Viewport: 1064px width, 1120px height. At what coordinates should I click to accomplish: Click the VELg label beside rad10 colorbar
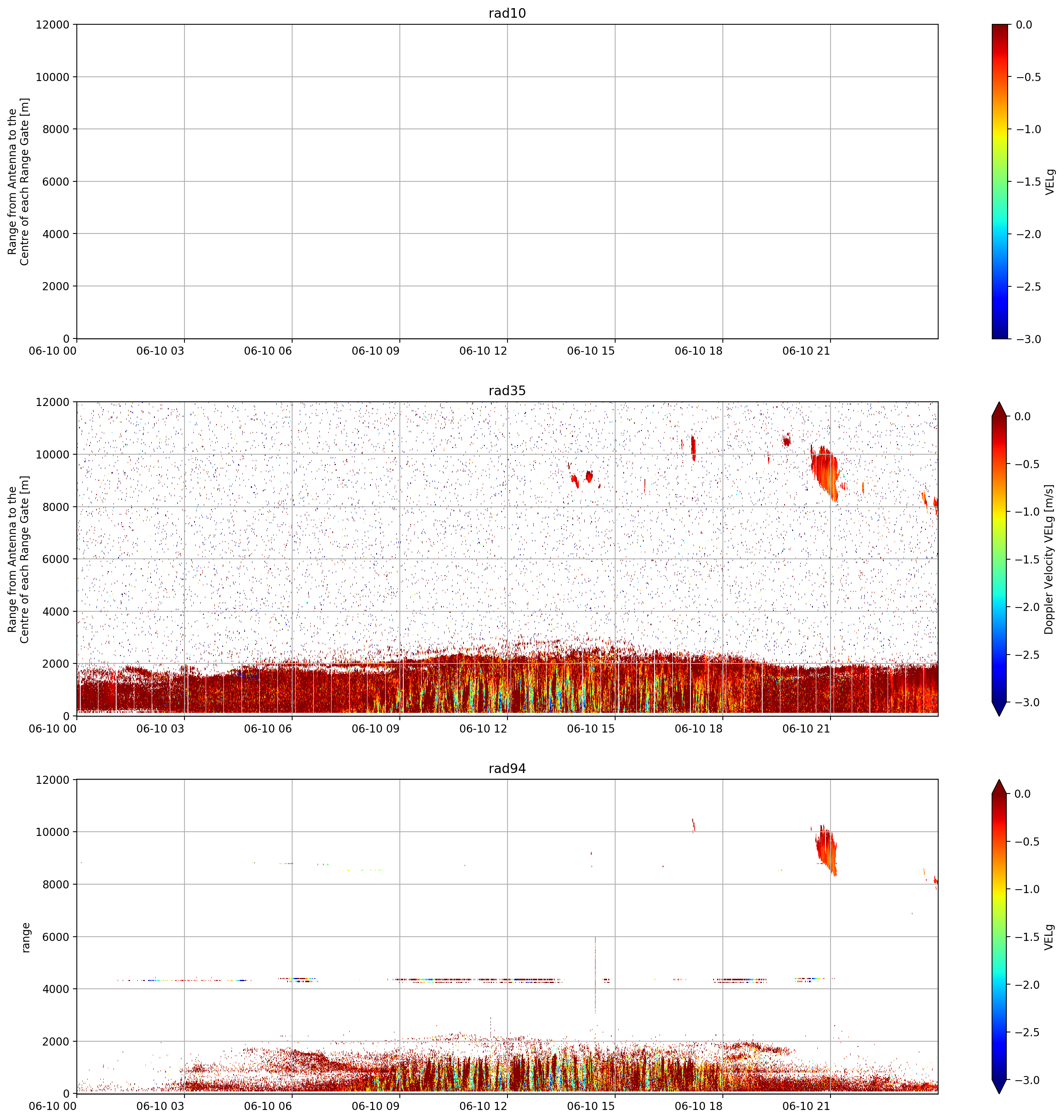point(1050,181)
